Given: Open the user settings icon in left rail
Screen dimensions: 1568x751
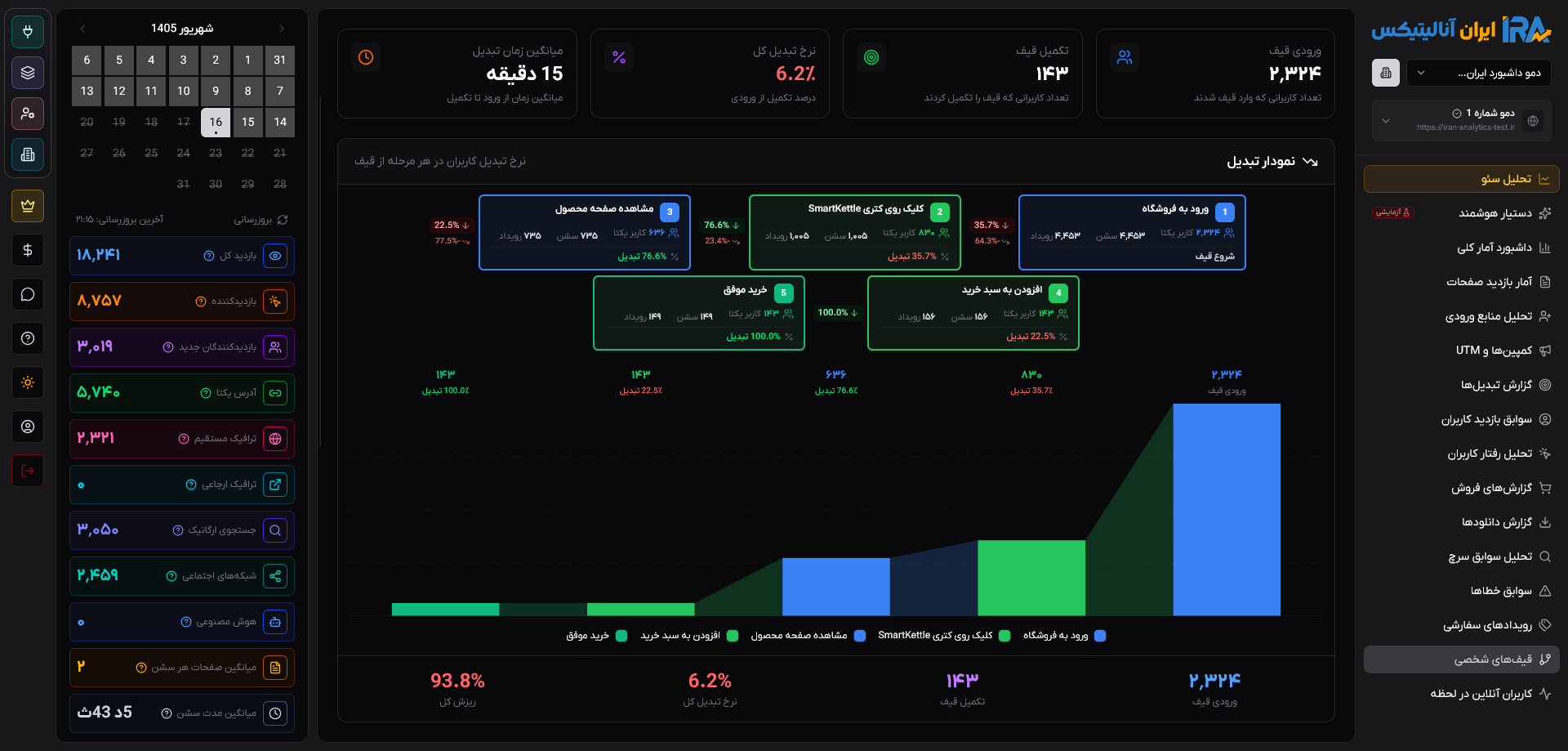Looking at the screenshot, I should click(28, 114).
